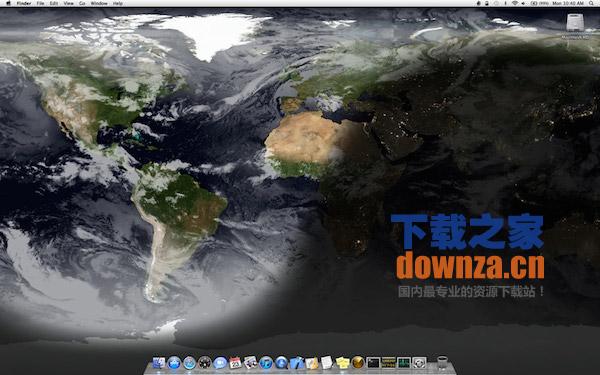Open the Go menu

pos(82,3)
